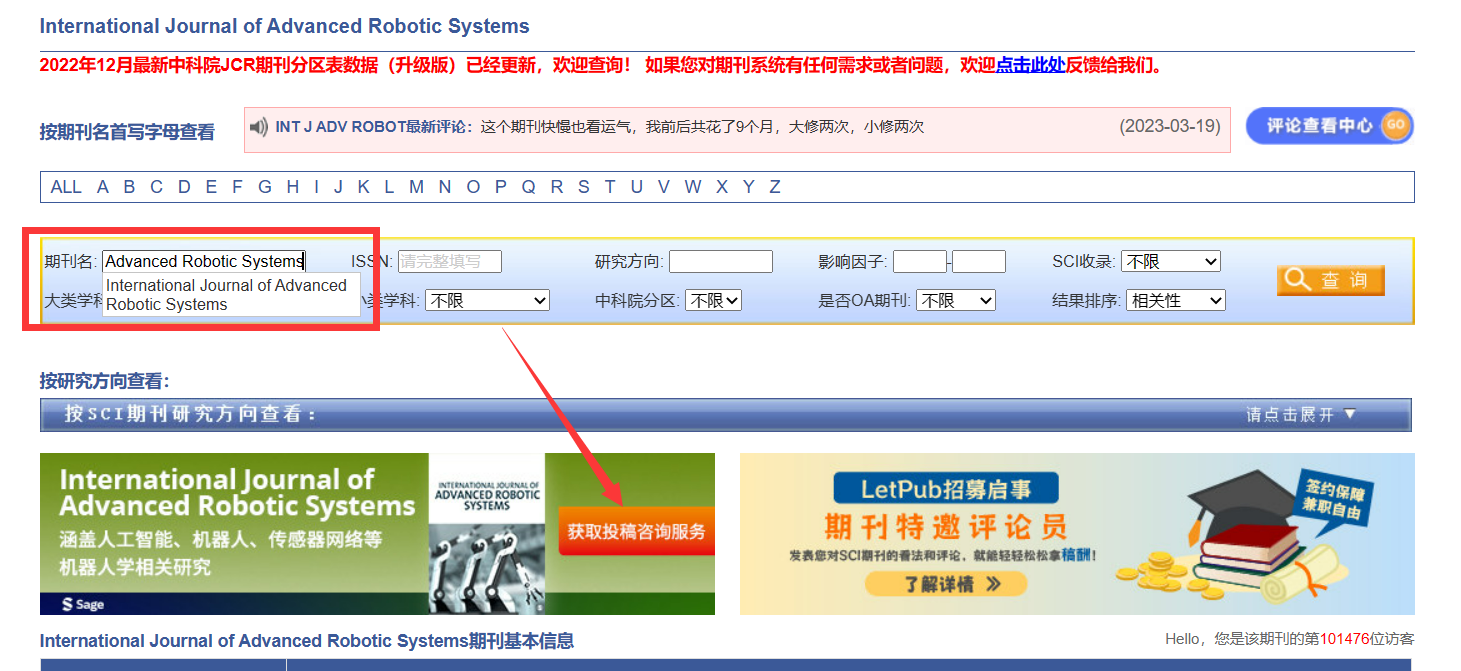The image size is (1461, 671).
Task: Click the first 影响因子 range input box
Action: 919,260
